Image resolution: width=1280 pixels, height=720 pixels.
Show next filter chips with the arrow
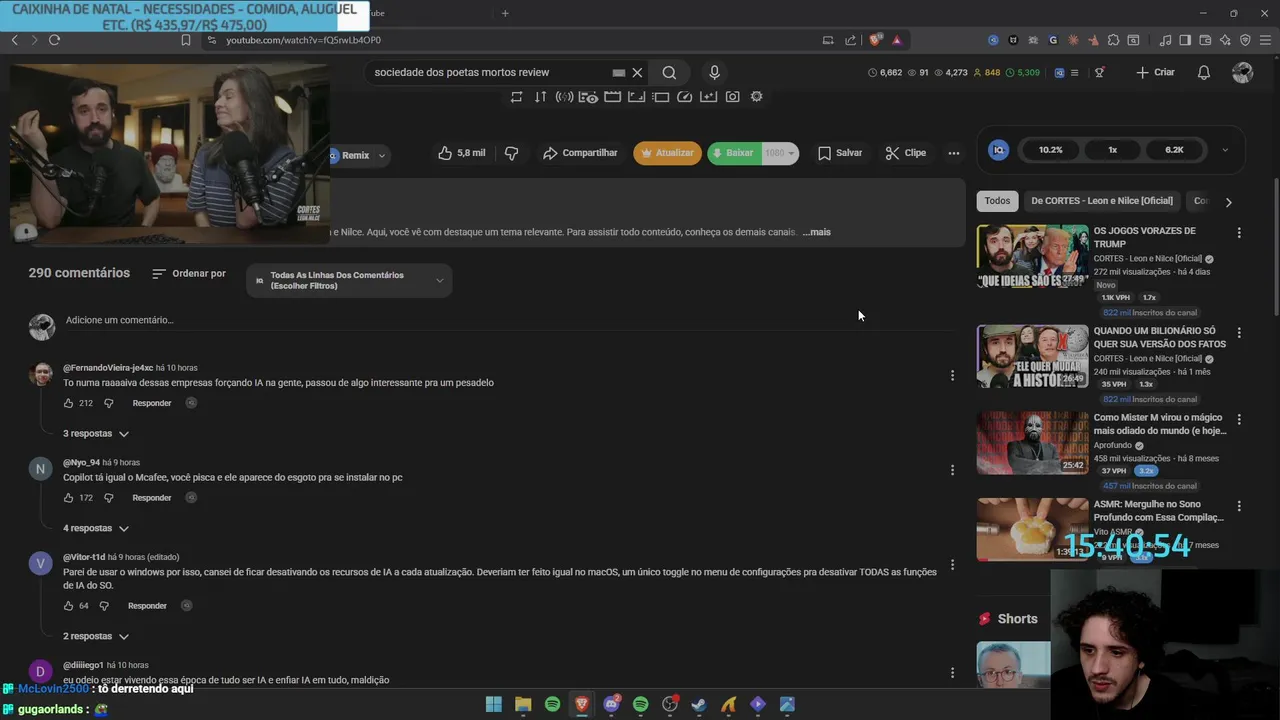click(x=1228, y=202)
